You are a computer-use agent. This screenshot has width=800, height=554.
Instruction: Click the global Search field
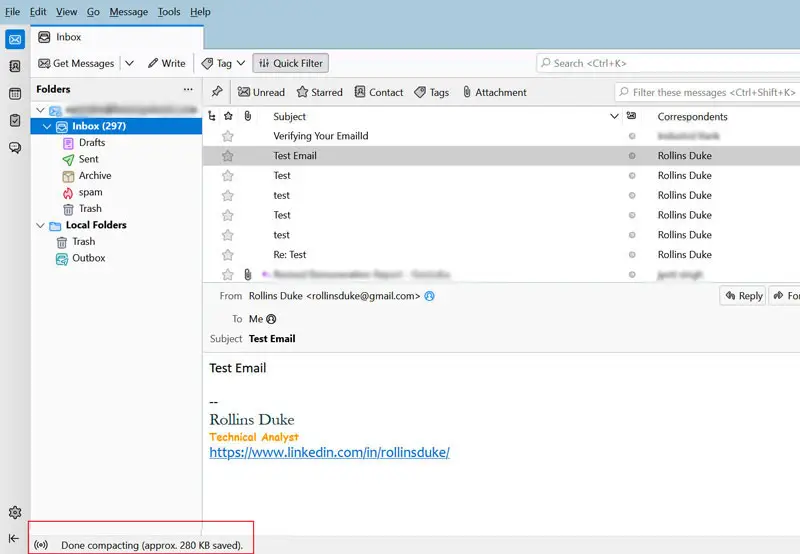pos(668,63)
